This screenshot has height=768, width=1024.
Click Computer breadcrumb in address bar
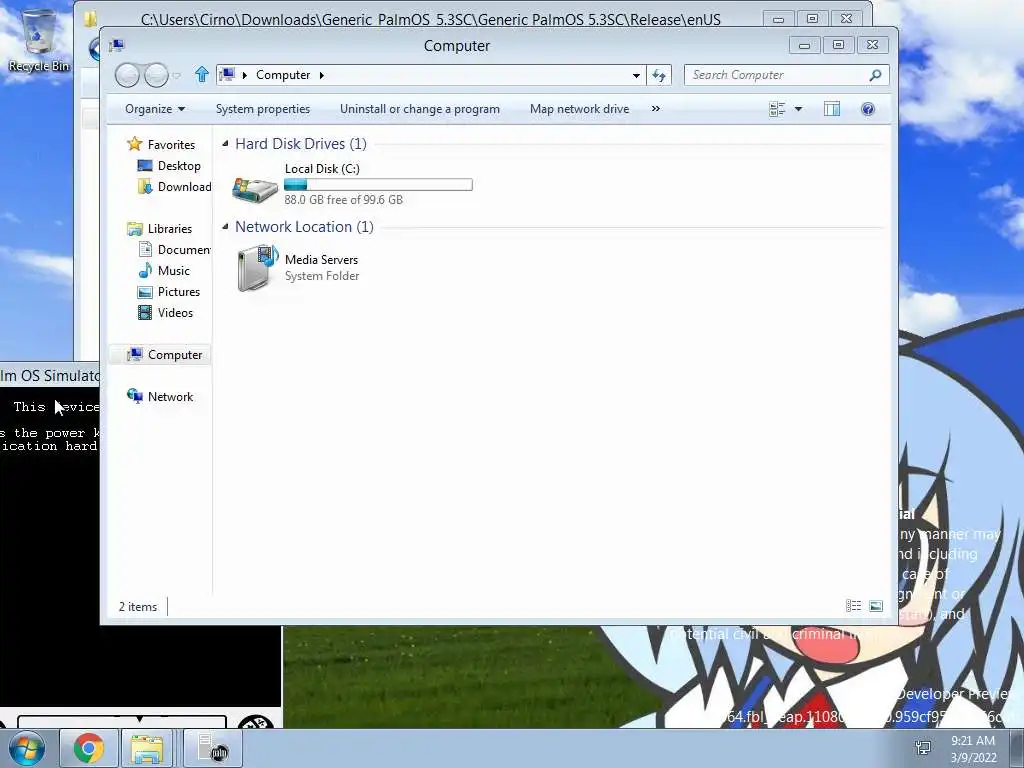283,75
